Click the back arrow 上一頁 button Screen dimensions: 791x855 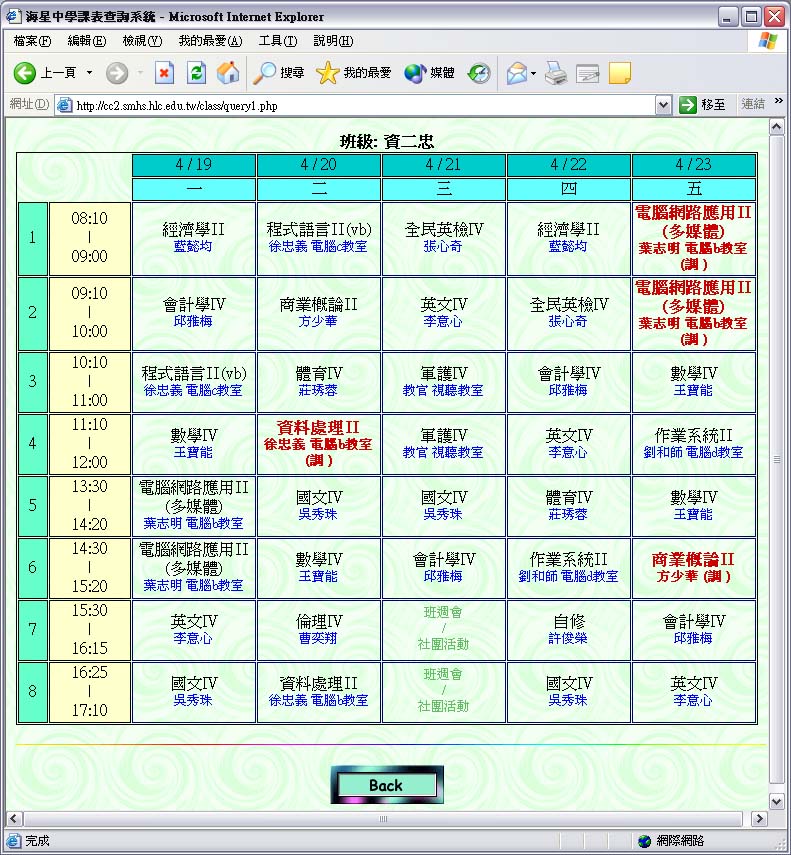click(45, 73)
